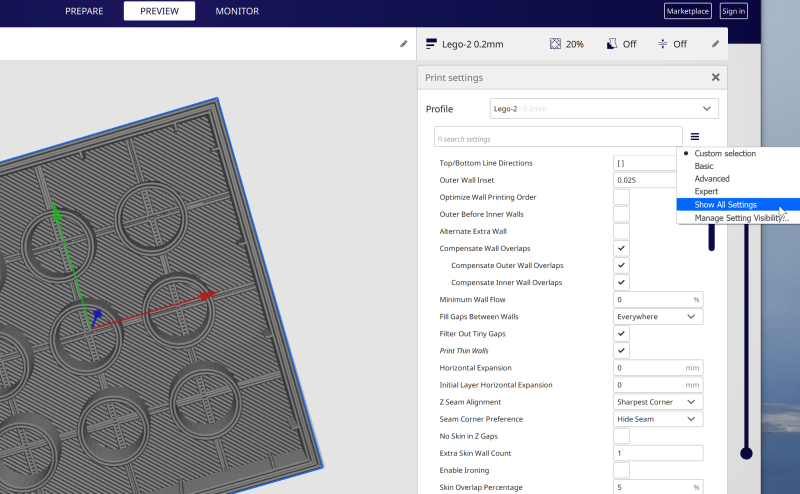
Task: Click Skin Overlap Percentage field
Action: 658,487
